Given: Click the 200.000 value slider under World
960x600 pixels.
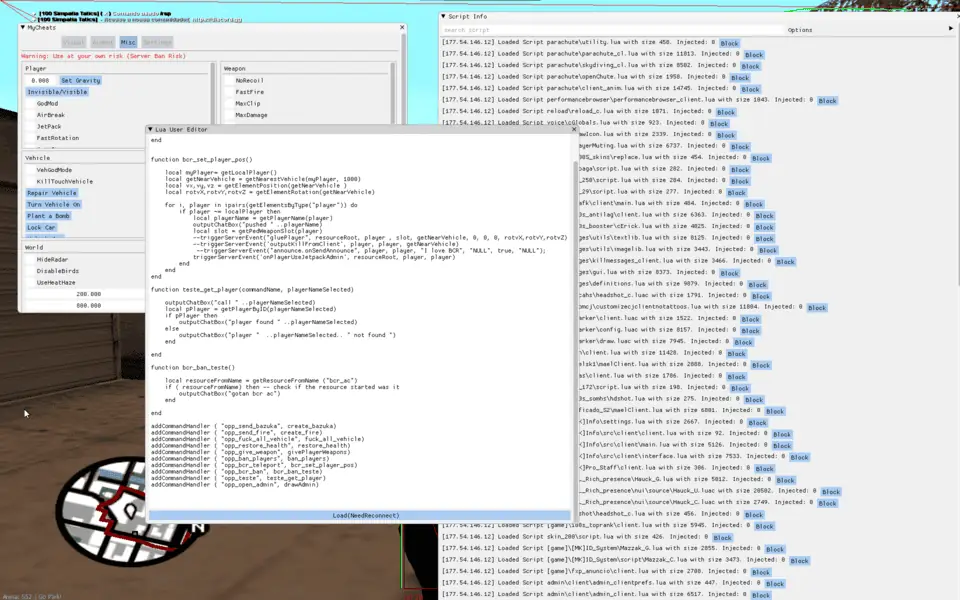Looking at the screenshot, I should click(61, 294).
